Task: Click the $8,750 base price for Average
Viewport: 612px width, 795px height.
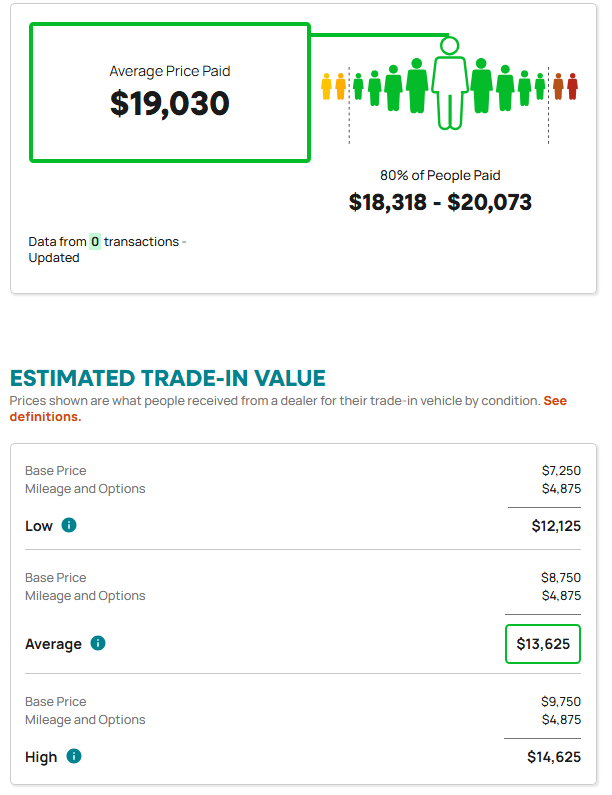Action: [x=561, y=577]
